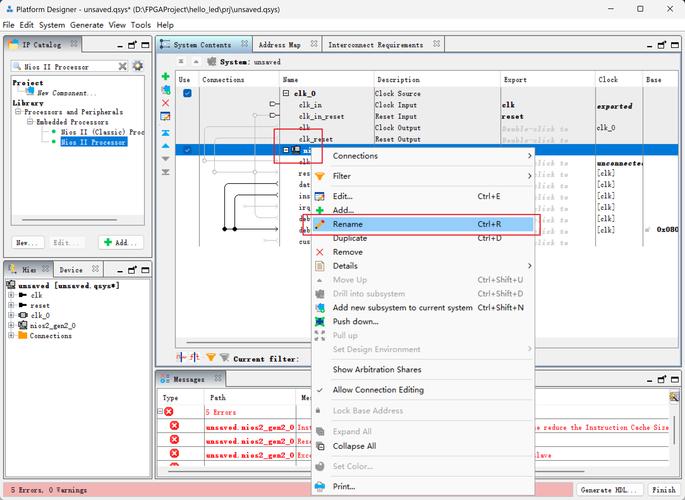
Task: Close the Messages tab via its X
Action: pyautogui.click(x=218, y=378)
